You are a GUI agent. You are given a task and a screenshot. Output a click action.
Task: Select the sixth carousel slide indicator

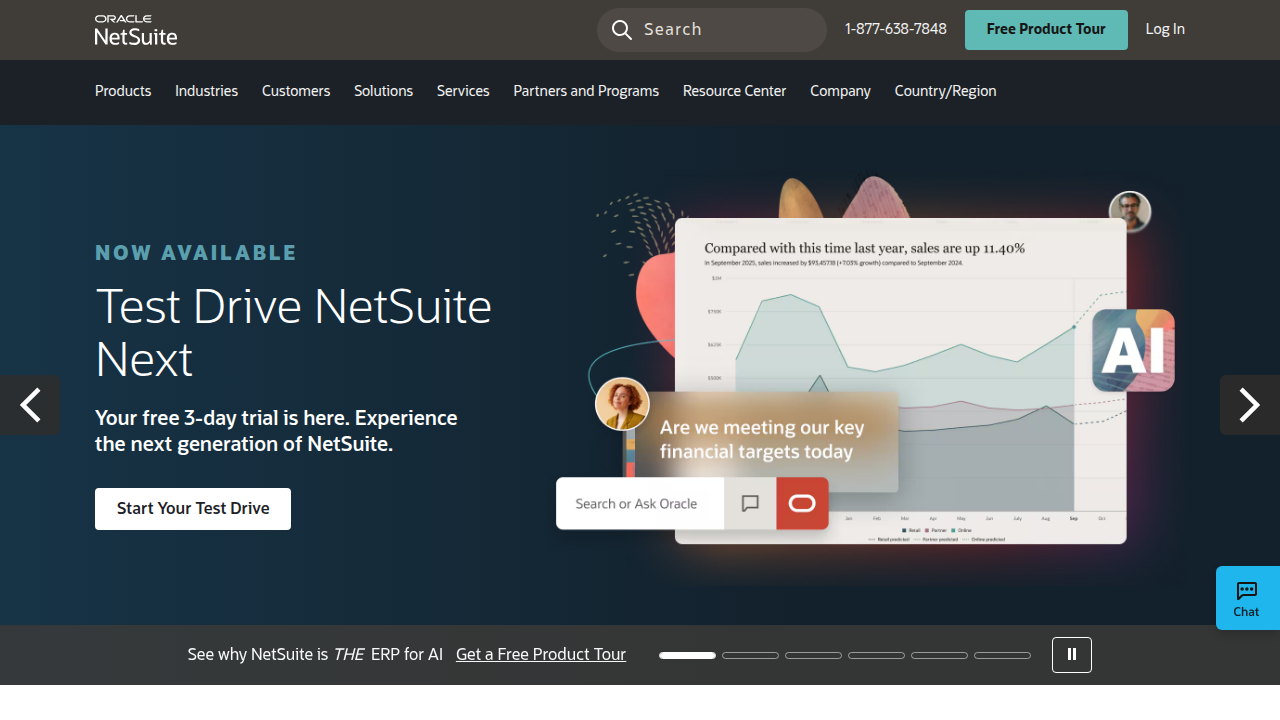point(1002,655)
